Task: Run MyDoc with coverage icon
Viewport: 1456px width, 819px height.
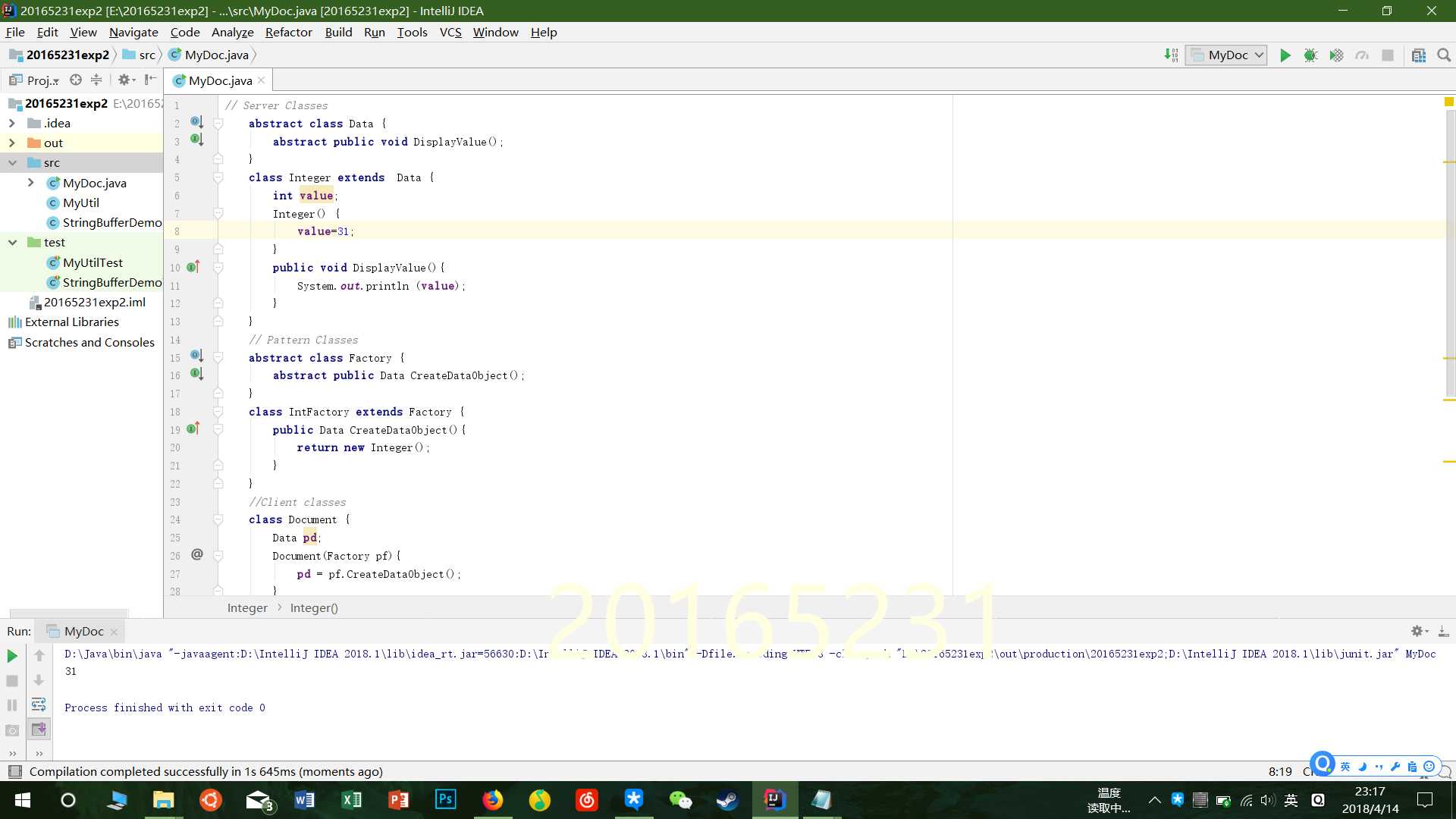Action: (x=1336, y=55)
